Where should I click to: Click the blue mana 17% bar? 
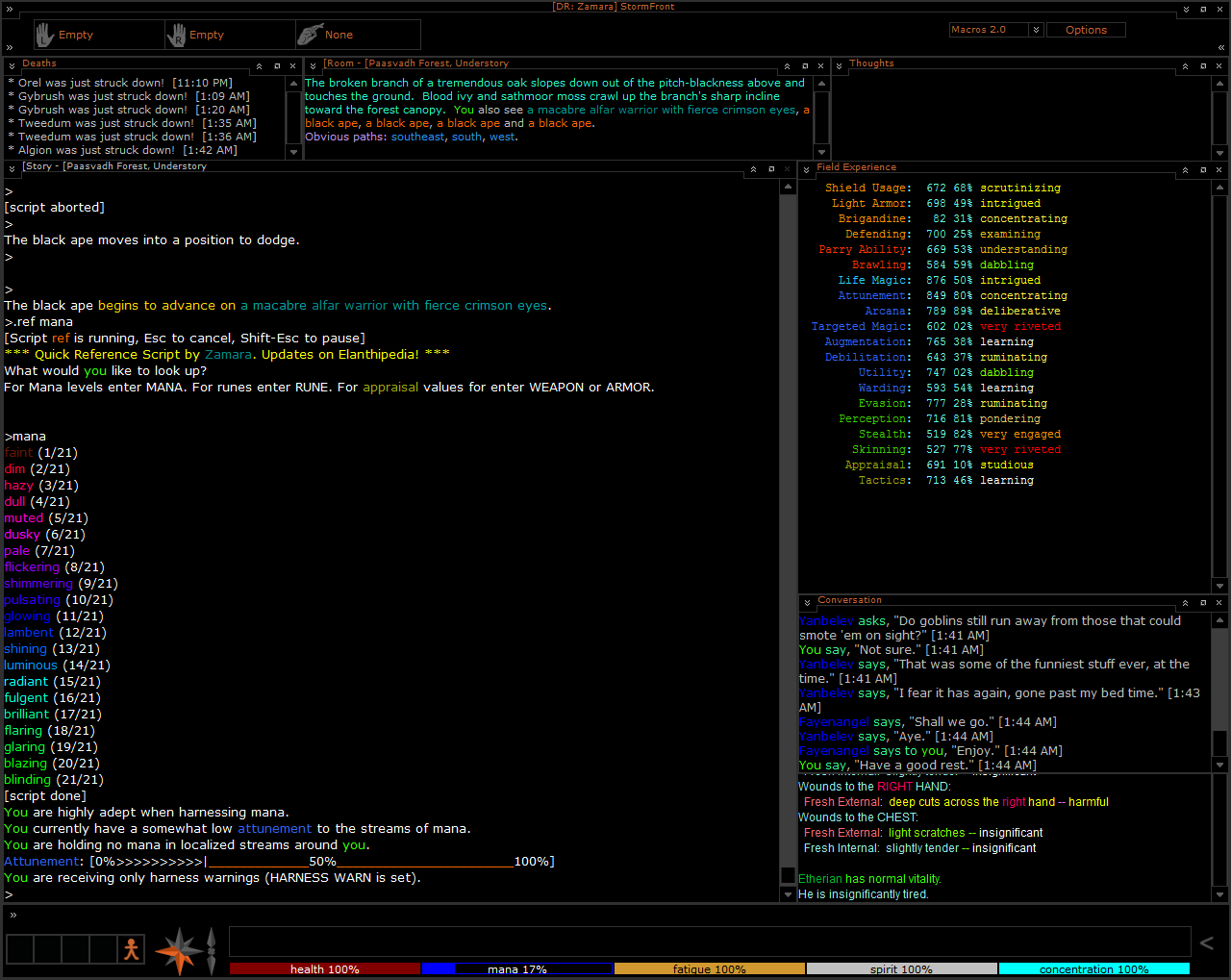point(517,969)
